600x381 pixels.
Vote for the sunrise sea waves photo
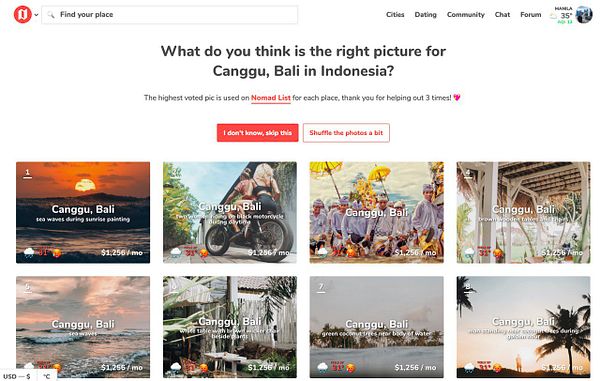pos(83,212)
